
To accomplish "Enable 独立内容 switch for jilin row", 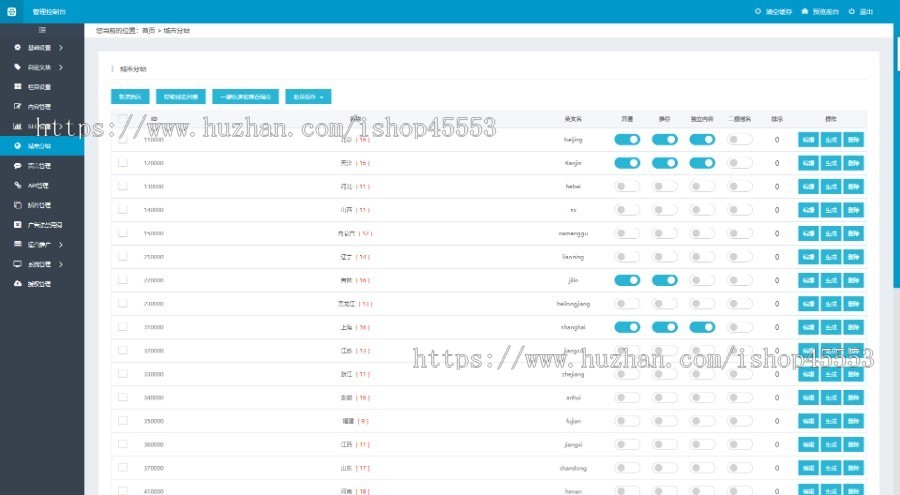I will [702, 280].
